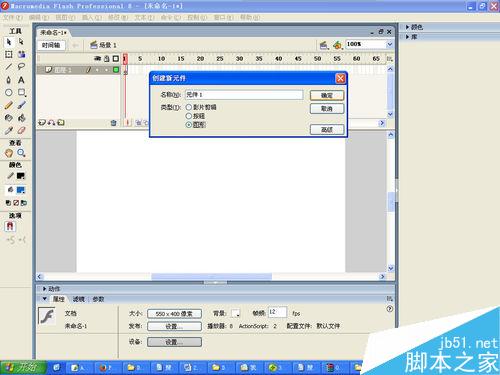The width and height of the screenshot is (500, 375).
Task: Choose the 按钮 radio option
Action: (x=189, y=116)
